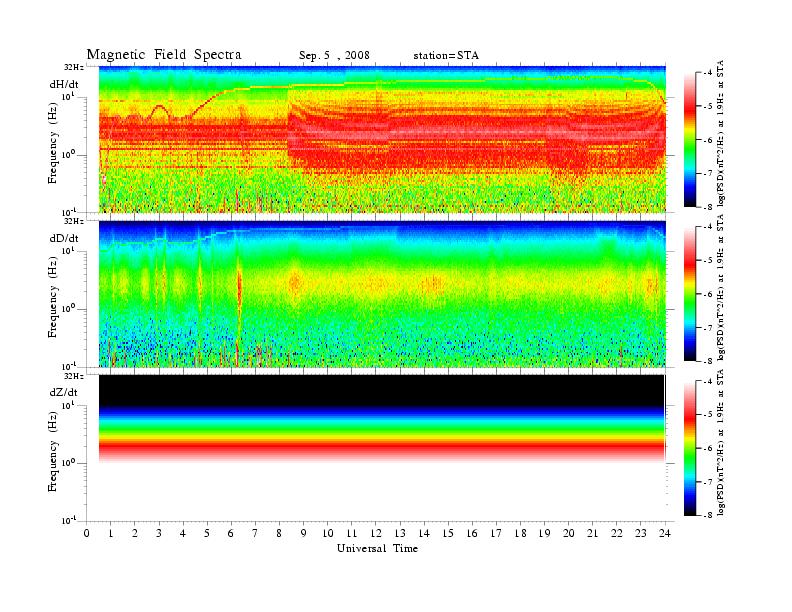Screen dimensions: 792x612
Task: Click hour 9 on the Universal Time axis
Action: [x=304, y=533]
